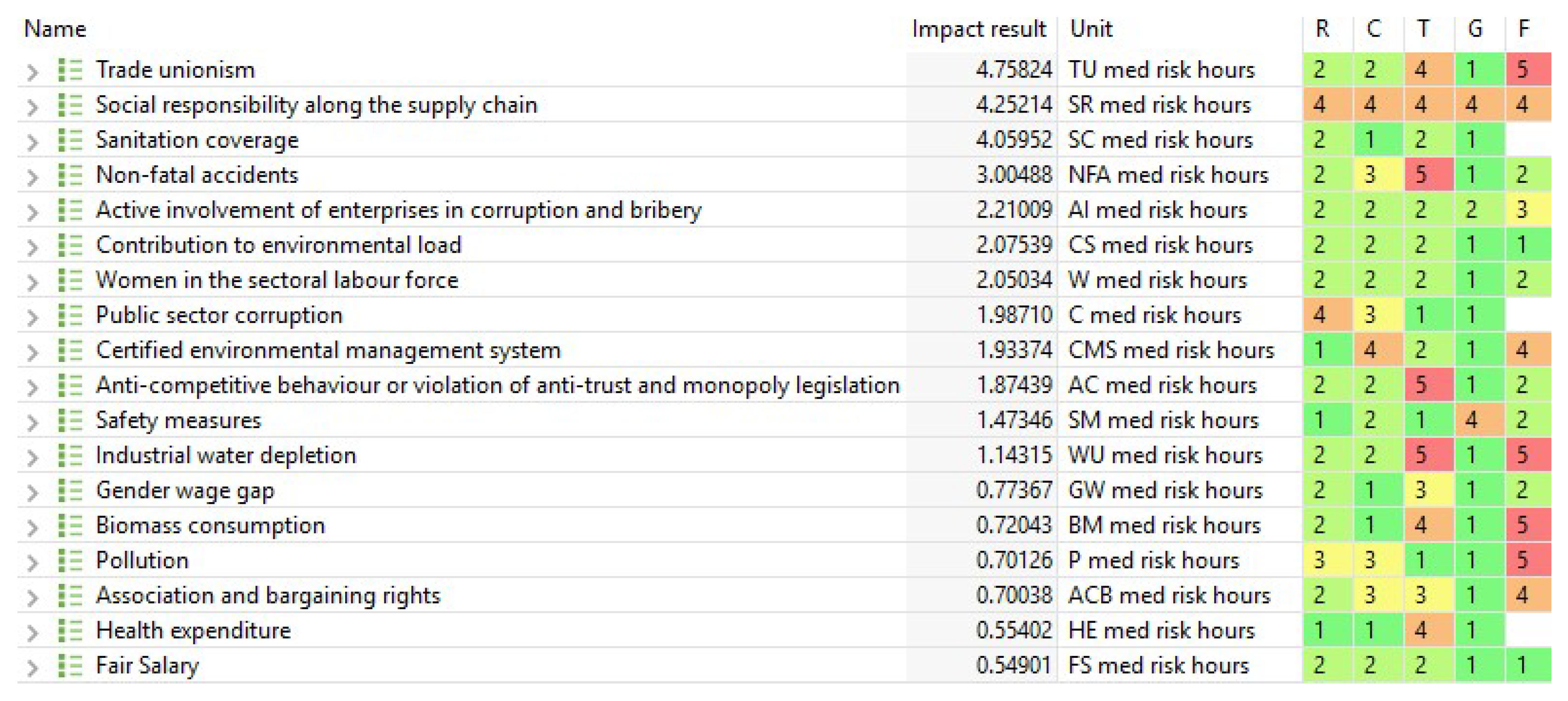Expand the Biomass consumption row
The height and width of the screenshot is (701, 1568).
point(32,527)
